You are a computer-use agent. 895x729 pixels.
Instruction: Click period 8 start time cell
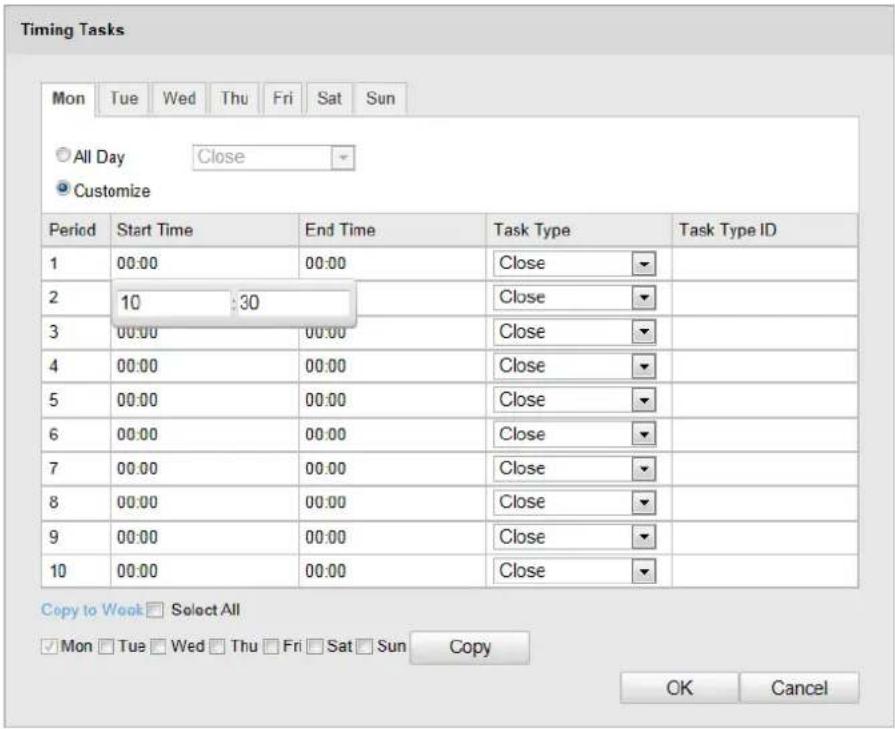(204, 502)
